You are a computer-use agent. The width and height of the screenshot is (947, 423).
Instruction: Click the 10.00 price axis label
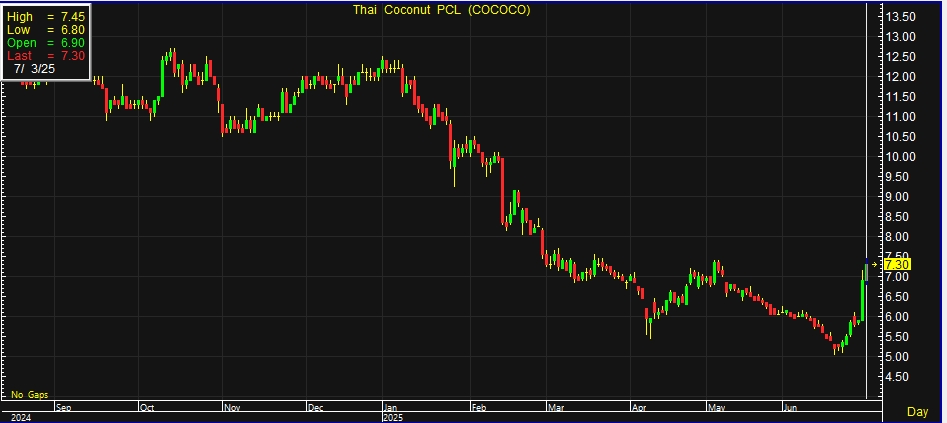[899, 157]
